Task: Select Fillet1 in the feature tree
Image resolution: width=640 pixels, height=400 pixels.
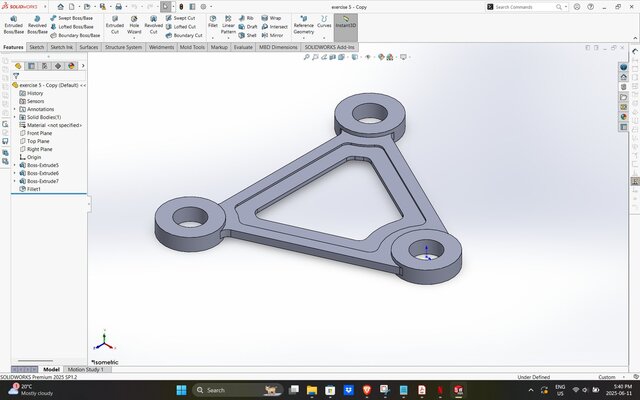Action: pos(33,189)
